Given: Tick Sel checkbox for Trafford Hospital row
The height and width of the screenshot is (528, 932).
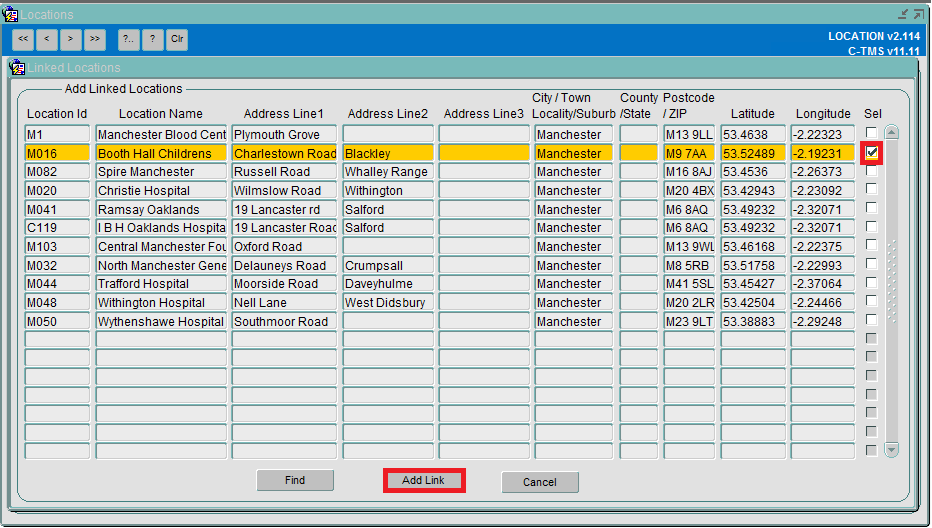Looking at the screenshot, I should [871, 283].
